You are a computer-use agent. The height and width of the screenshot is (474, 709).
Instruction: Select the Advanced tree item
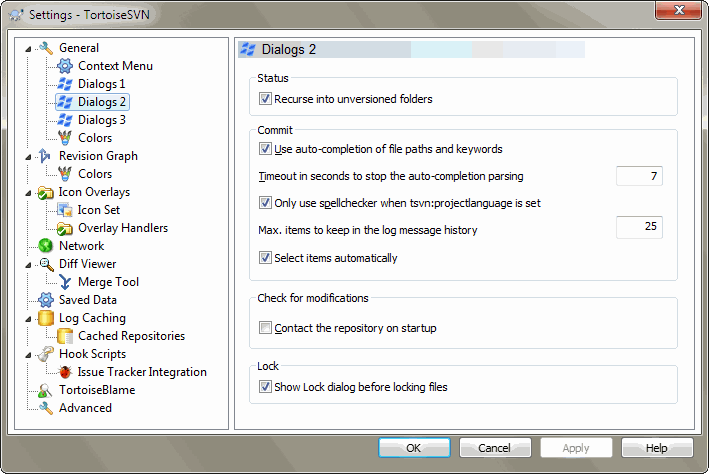tap(85, 408)
